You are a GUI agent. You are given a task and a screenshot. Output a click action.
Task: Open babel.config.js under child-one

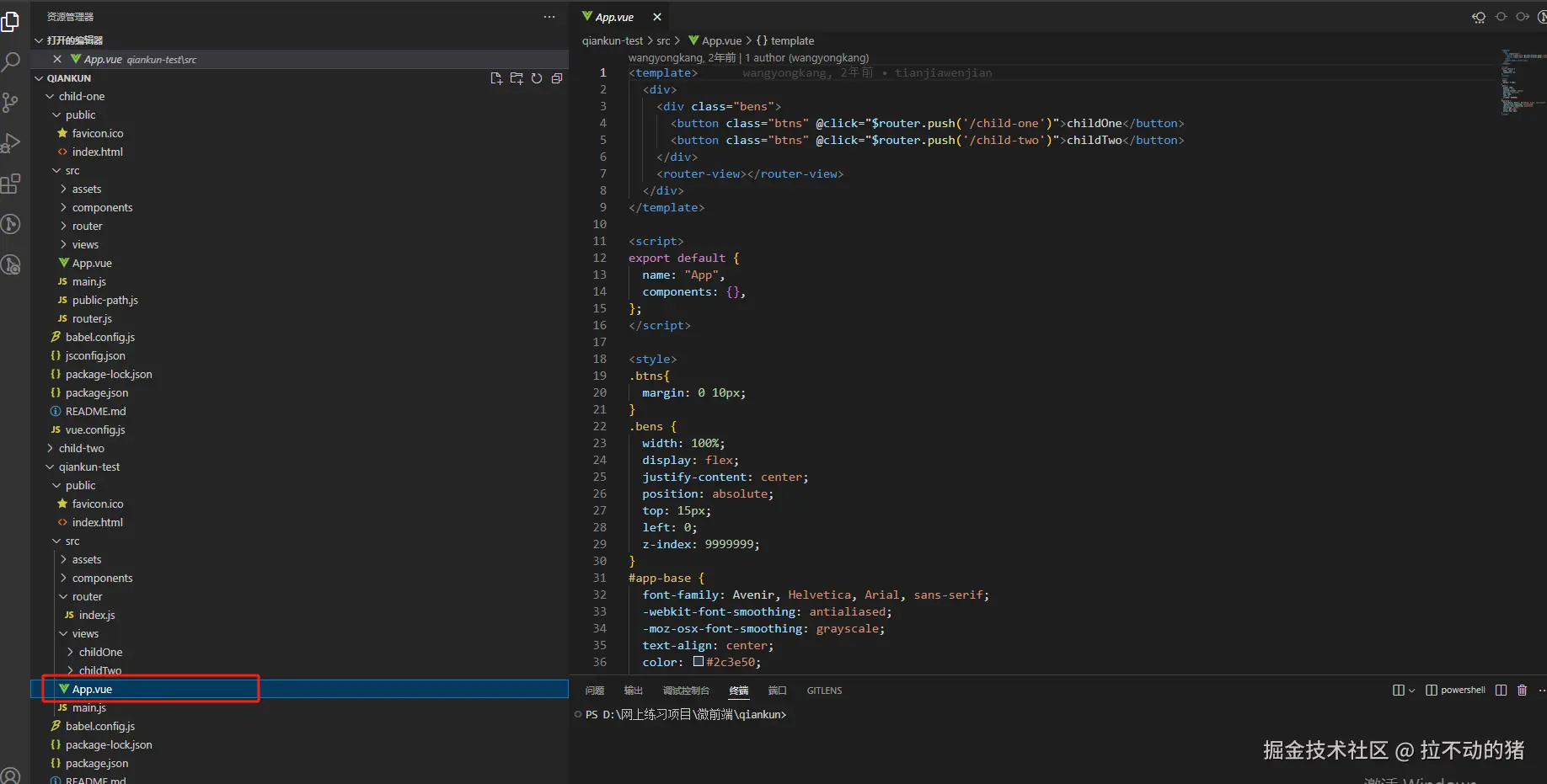click(x=100, y=337)
